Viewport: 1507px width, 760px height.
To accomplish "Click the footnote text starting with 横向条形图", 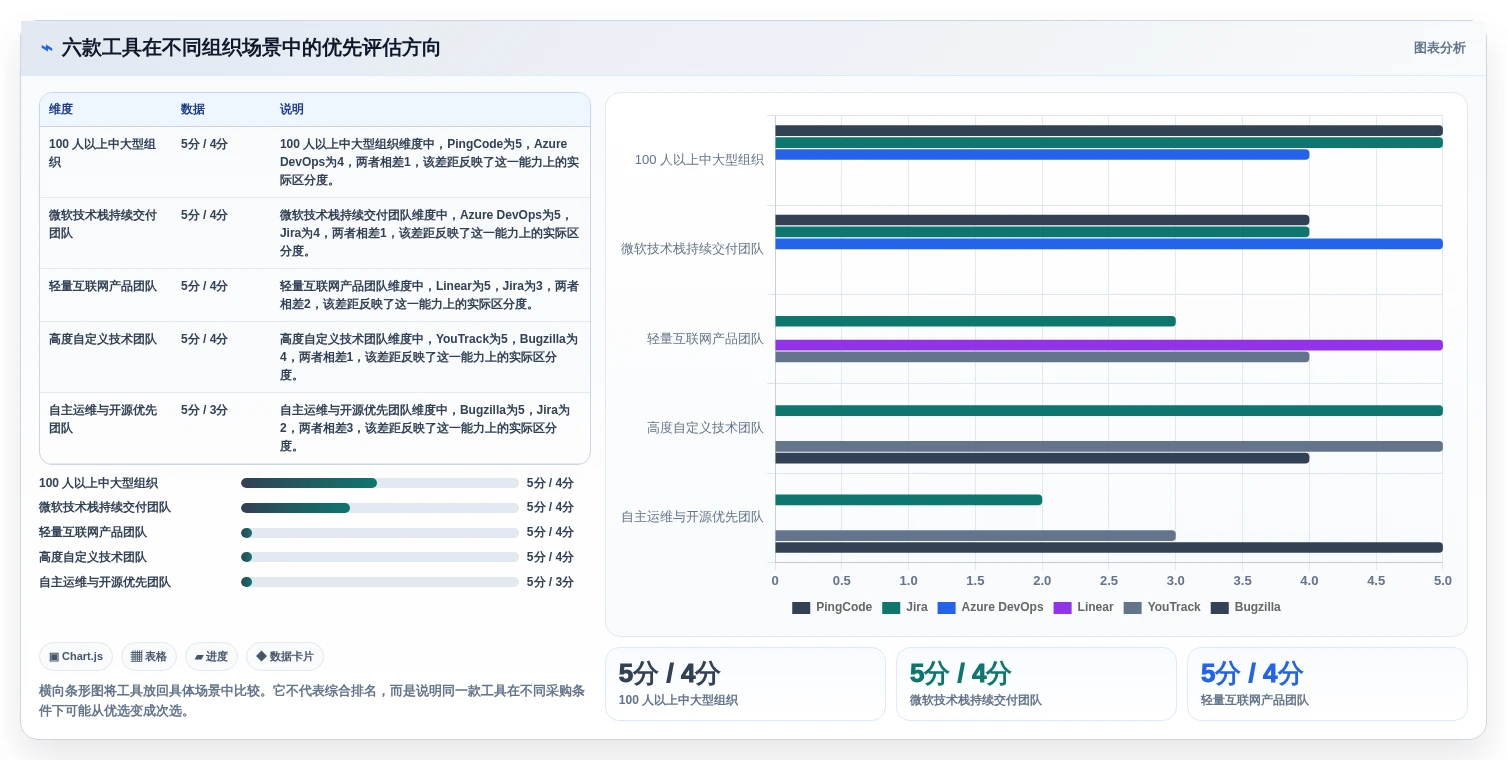I will [x=312, y=701].
